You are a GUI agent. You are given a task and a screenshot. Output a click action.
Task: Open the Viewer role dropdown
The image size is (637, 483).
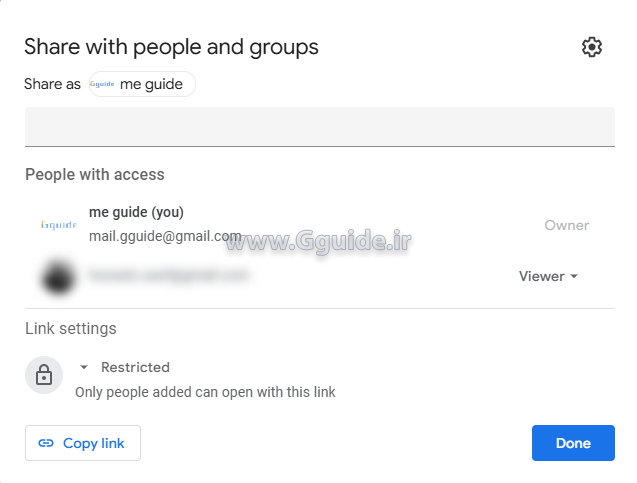(x=541, y=276)
